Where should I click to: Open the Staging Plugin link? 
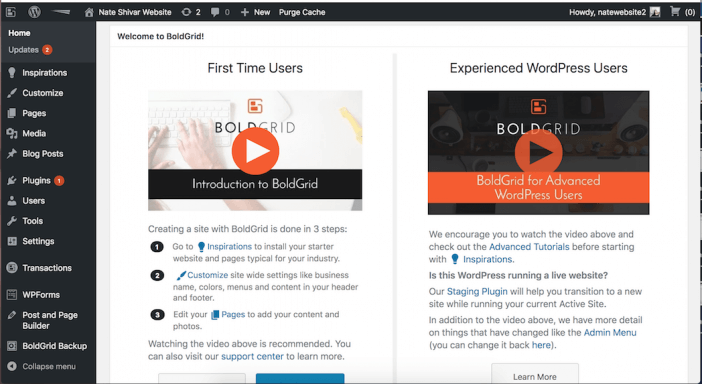(x=477, y=291)
